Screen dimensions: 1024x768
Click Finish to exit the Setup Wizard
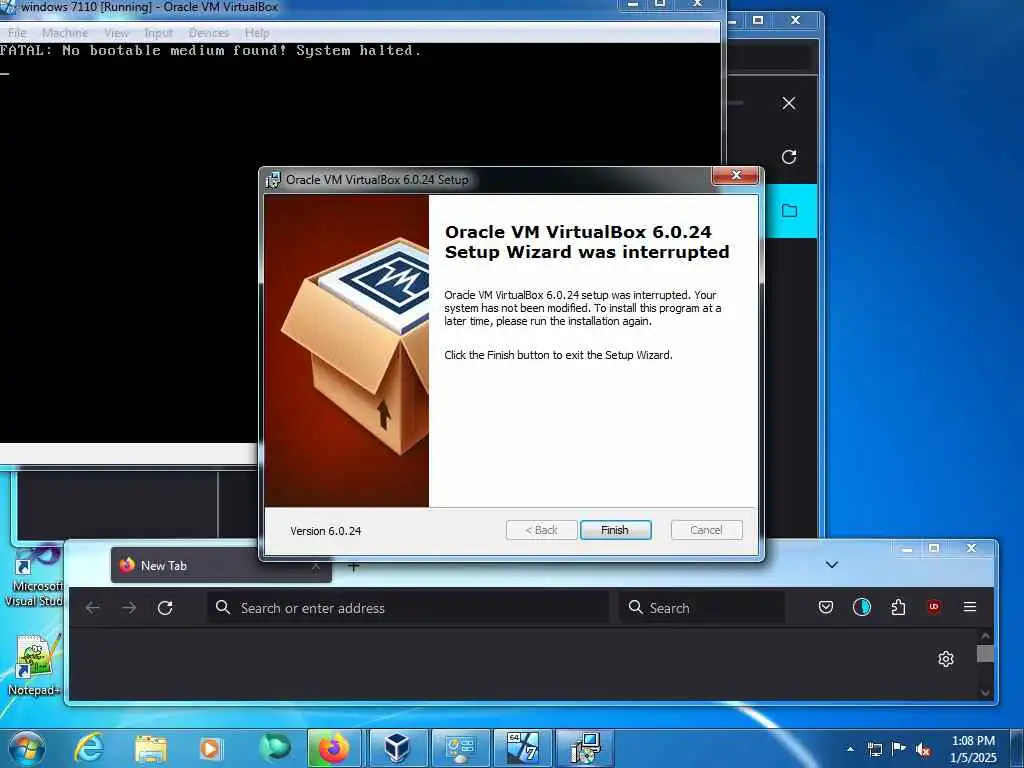[x=615, y=530]
